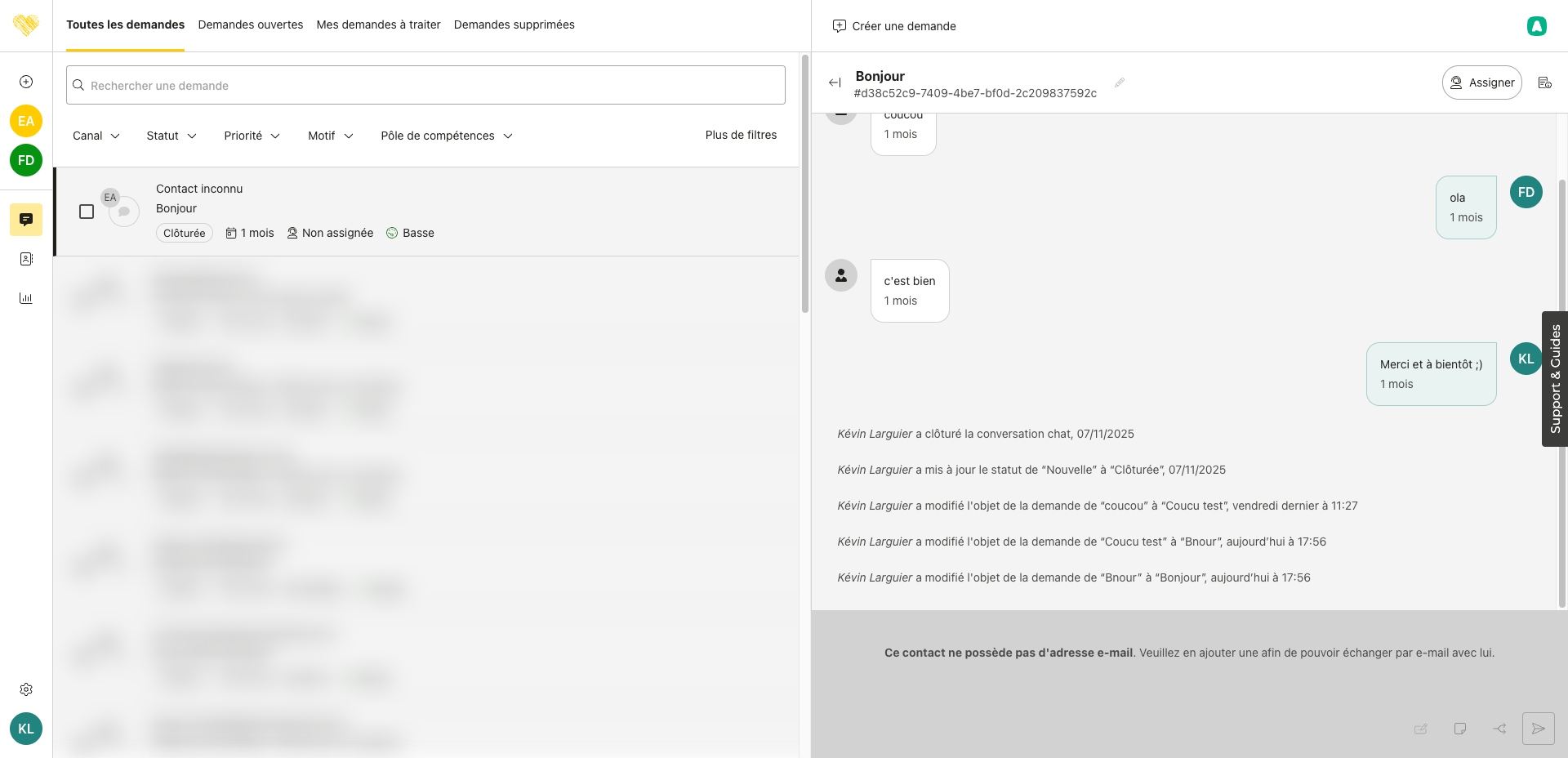Click the pencil icon to edit request title

click(x=1120, y=82)
